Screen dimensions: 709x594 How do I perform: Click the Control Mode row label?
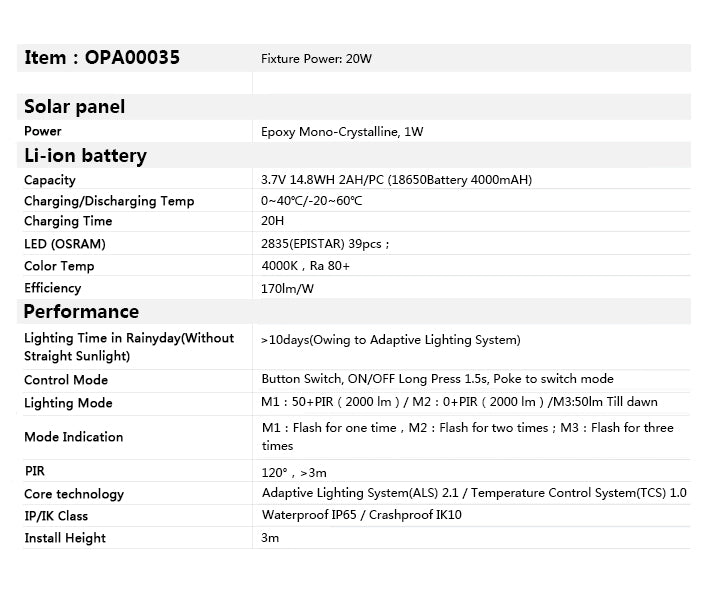[66, 380]
